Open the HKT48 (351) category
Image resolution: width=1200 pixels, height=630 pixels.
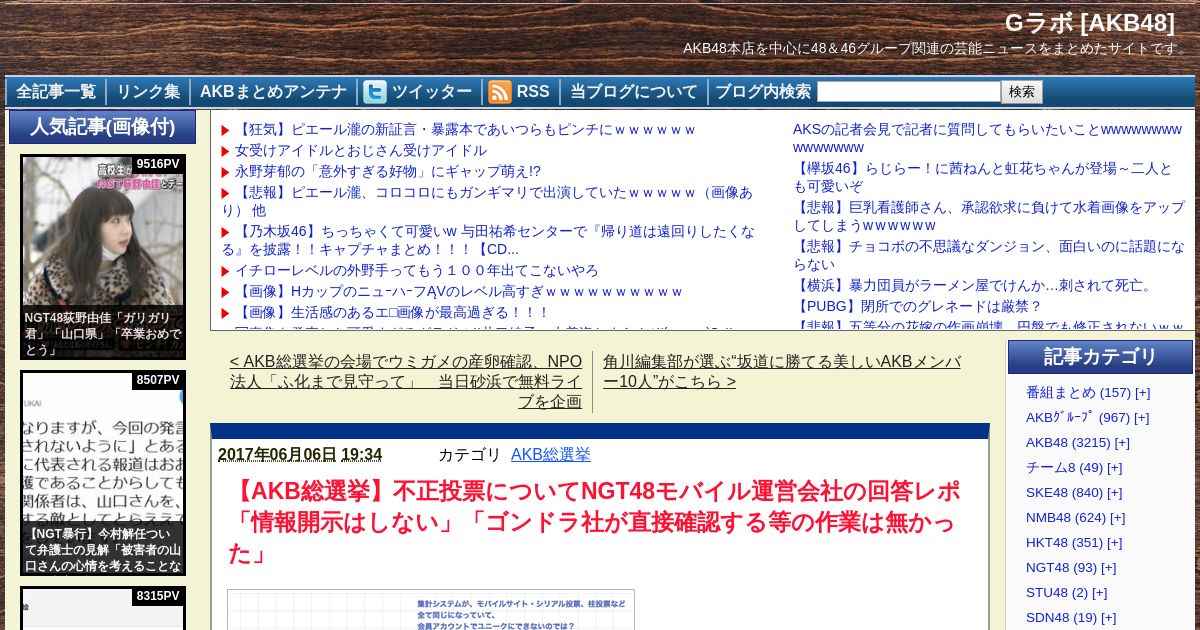(1064, 542)
